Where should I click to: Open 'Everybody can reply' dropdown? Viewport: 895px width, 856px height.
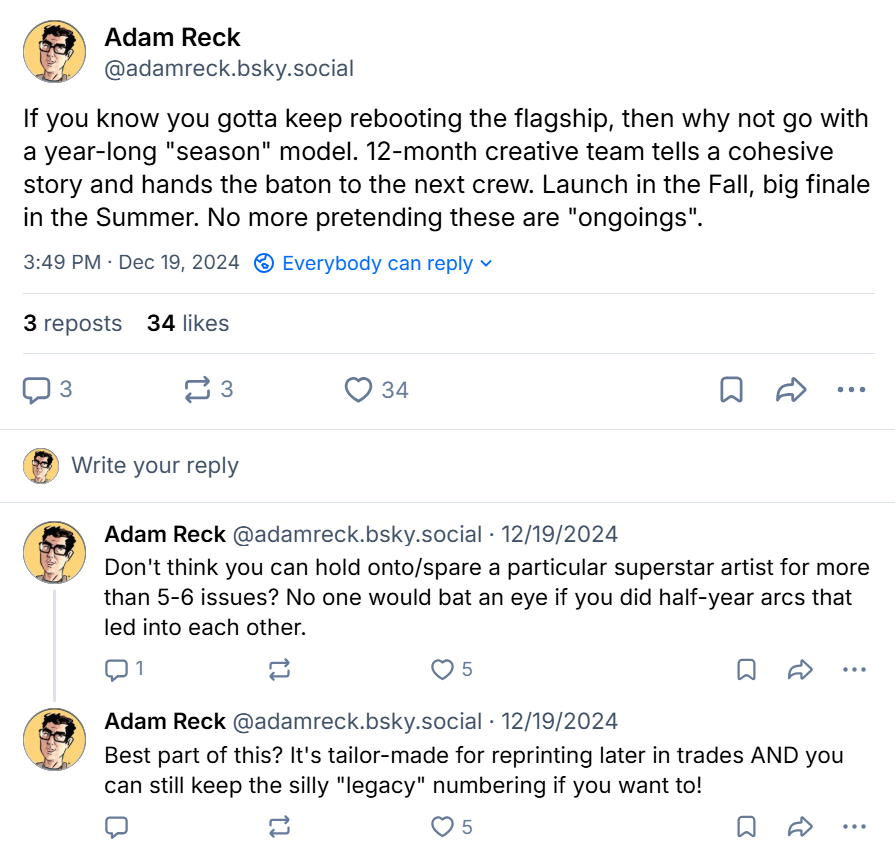pyautogui.click(x=374, y=263)
